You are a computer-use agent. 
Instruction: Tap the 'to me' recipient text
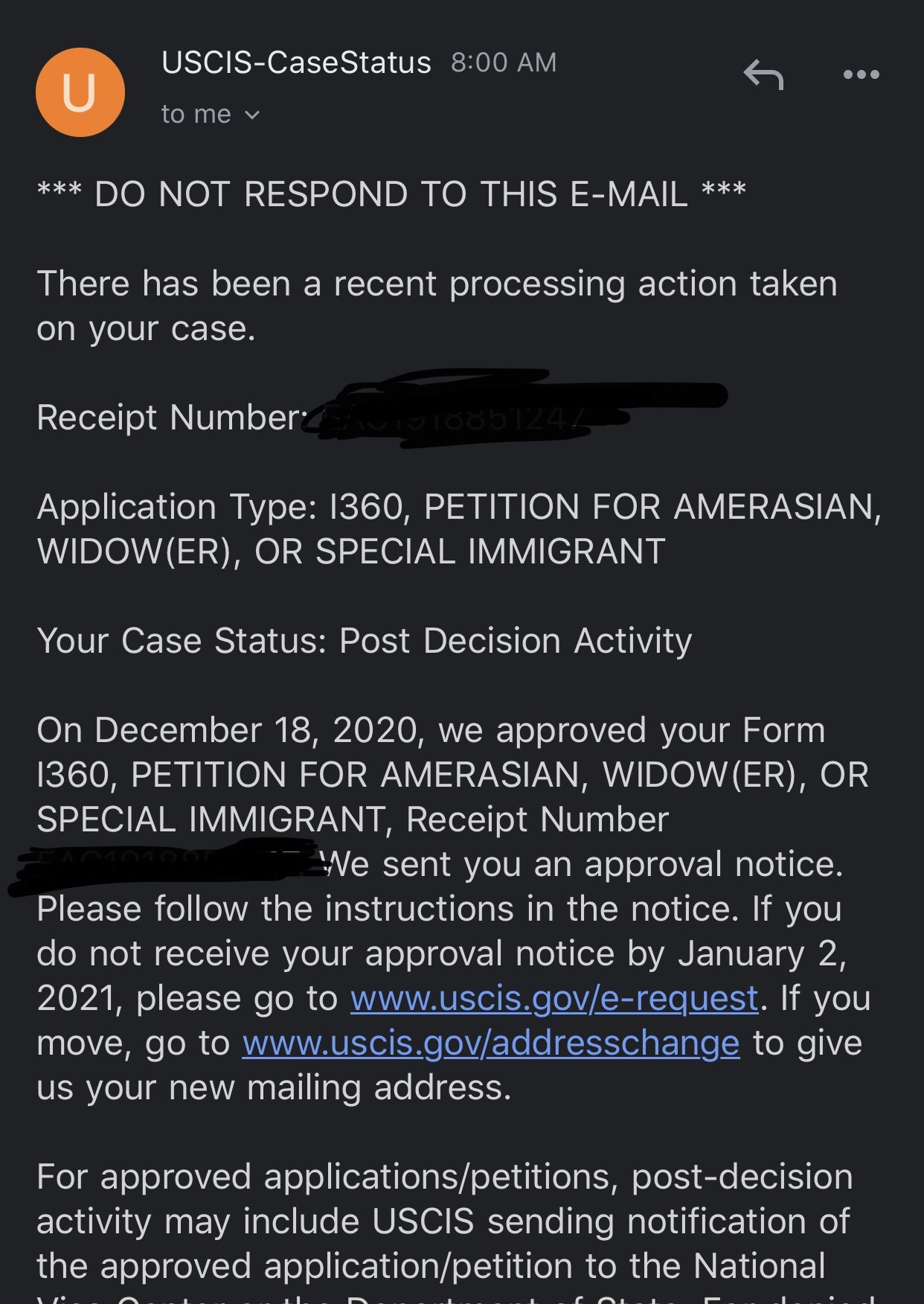(196, 114)
